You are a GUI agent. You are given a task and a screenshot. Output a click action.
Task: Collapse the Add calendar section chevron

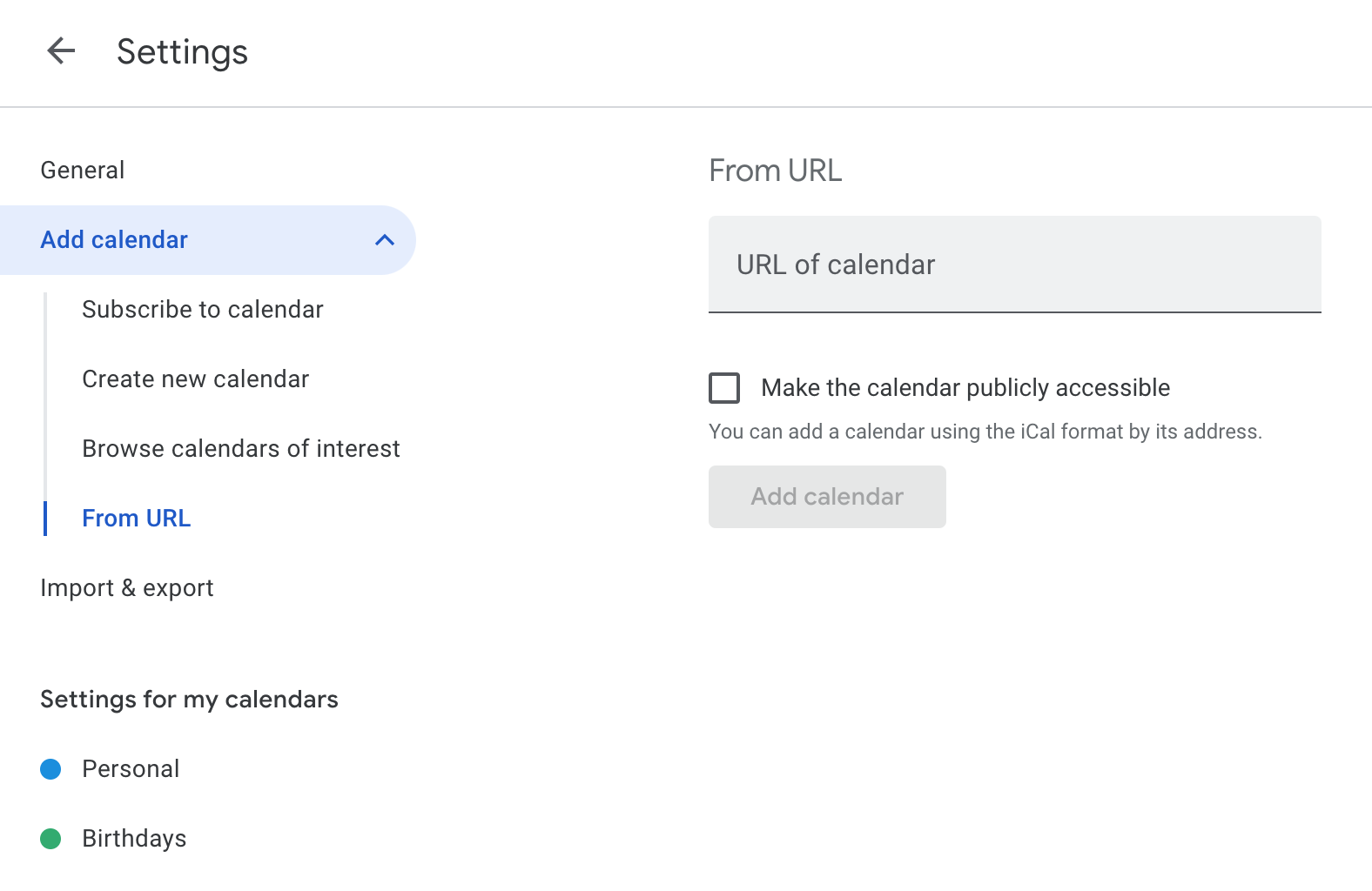point(384,240)
